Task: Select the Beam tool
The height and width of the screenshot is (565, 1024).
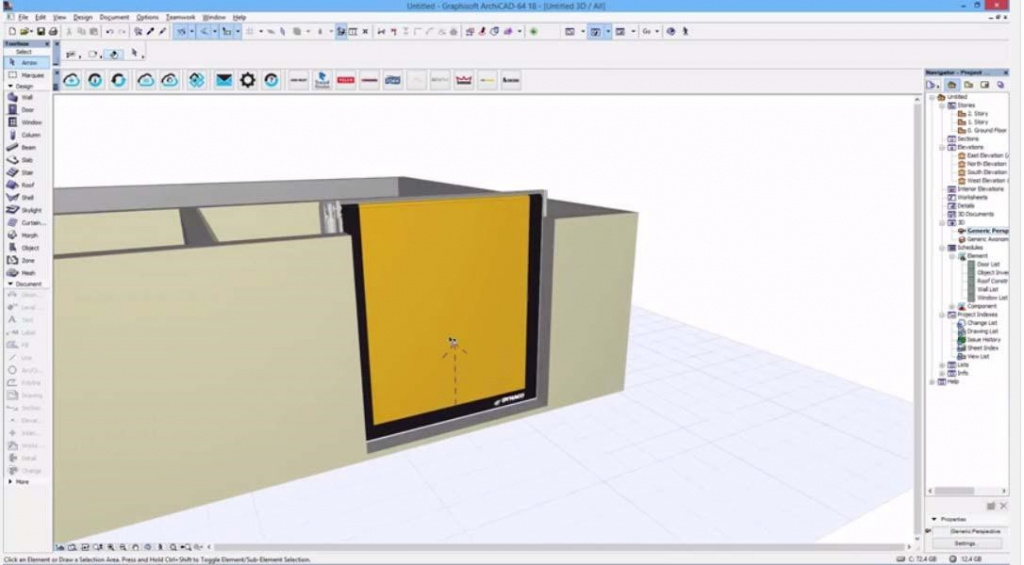Action: point(26,148)
